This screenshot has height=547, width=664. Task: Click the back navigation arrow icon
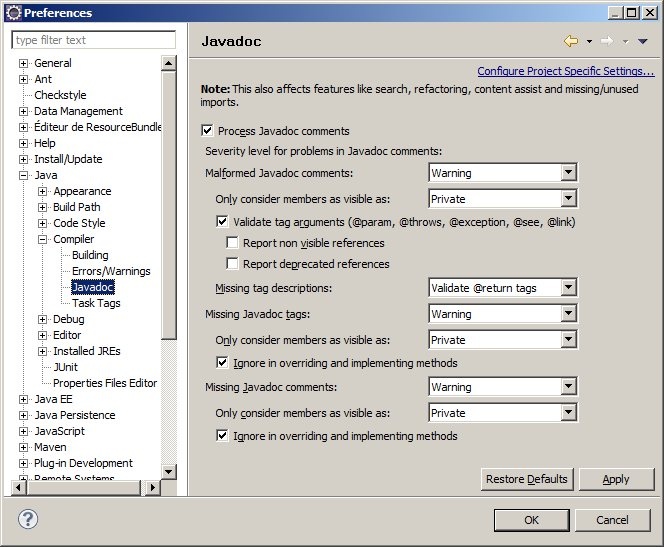(x=571, y=41)
